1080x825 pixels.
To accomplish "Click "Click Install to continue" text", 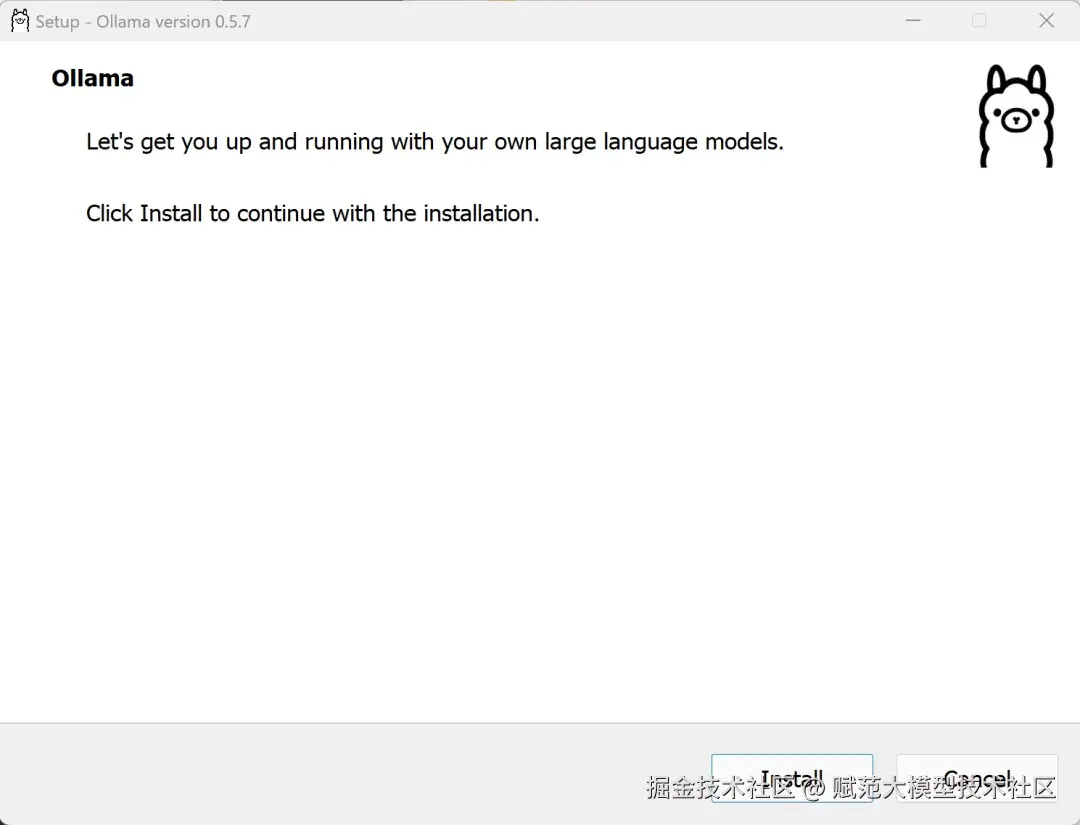I will pyautogui.click(x=312, y=213).
